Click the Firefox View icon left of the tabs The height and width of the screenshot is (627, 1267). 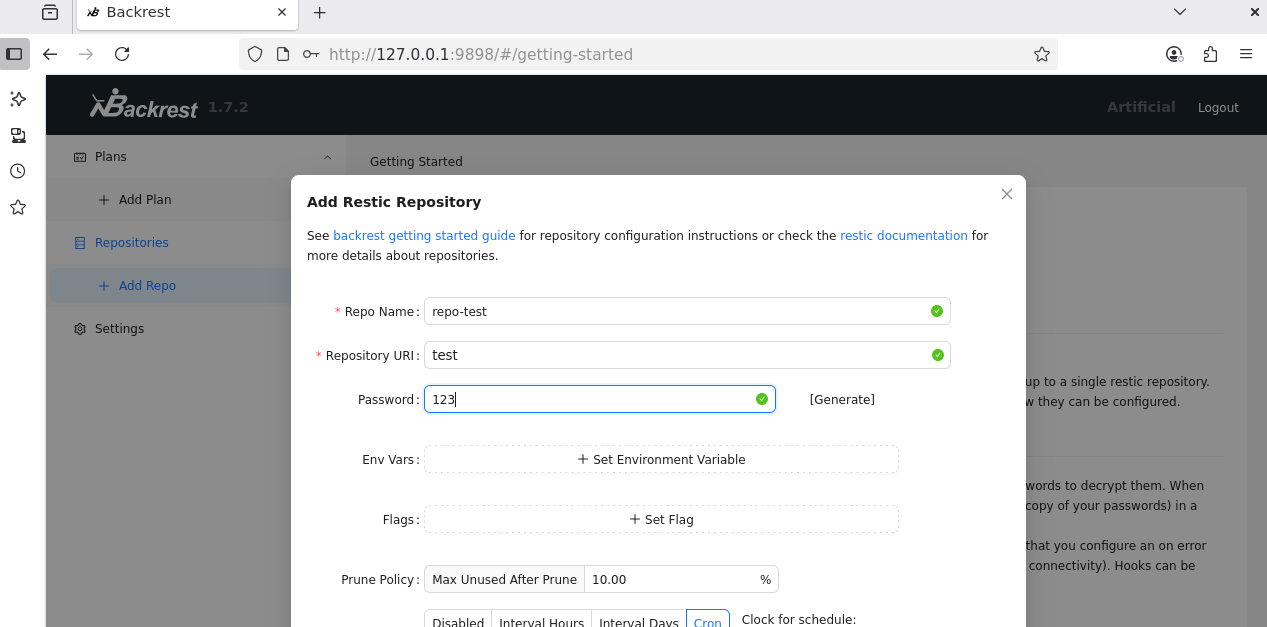[50, 13]
